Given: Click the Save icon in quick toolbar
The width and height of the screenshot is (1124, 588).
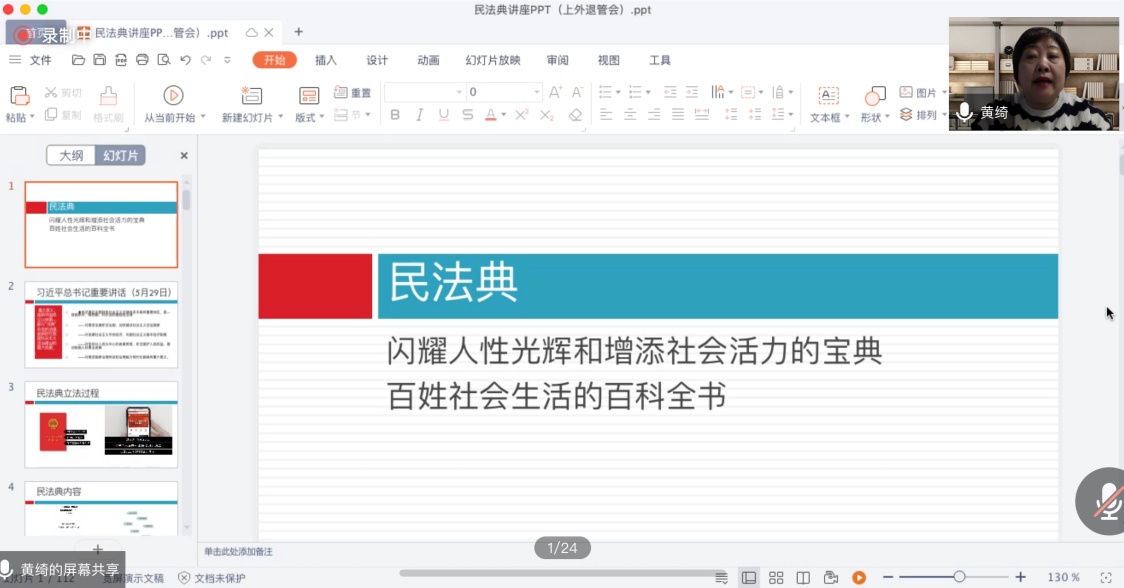Looking at the screenshot, I should (100, 60).
